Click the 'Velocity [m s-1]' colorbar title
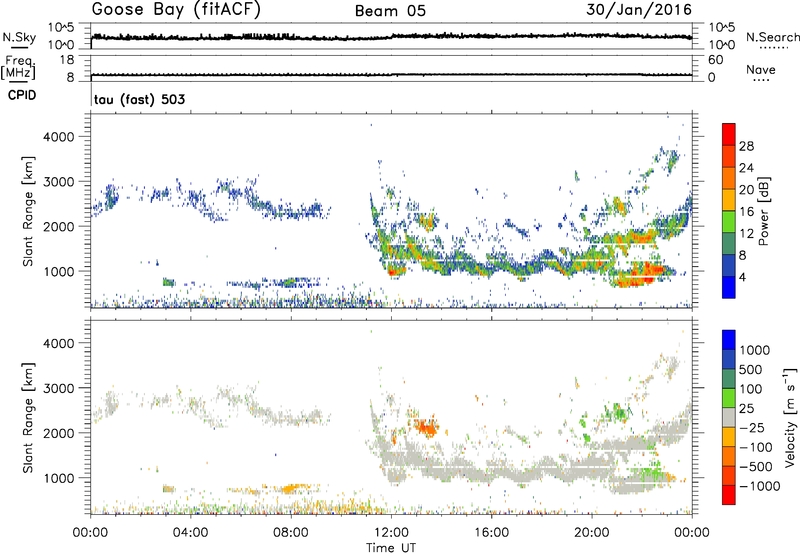 click(x=790, y=417)
